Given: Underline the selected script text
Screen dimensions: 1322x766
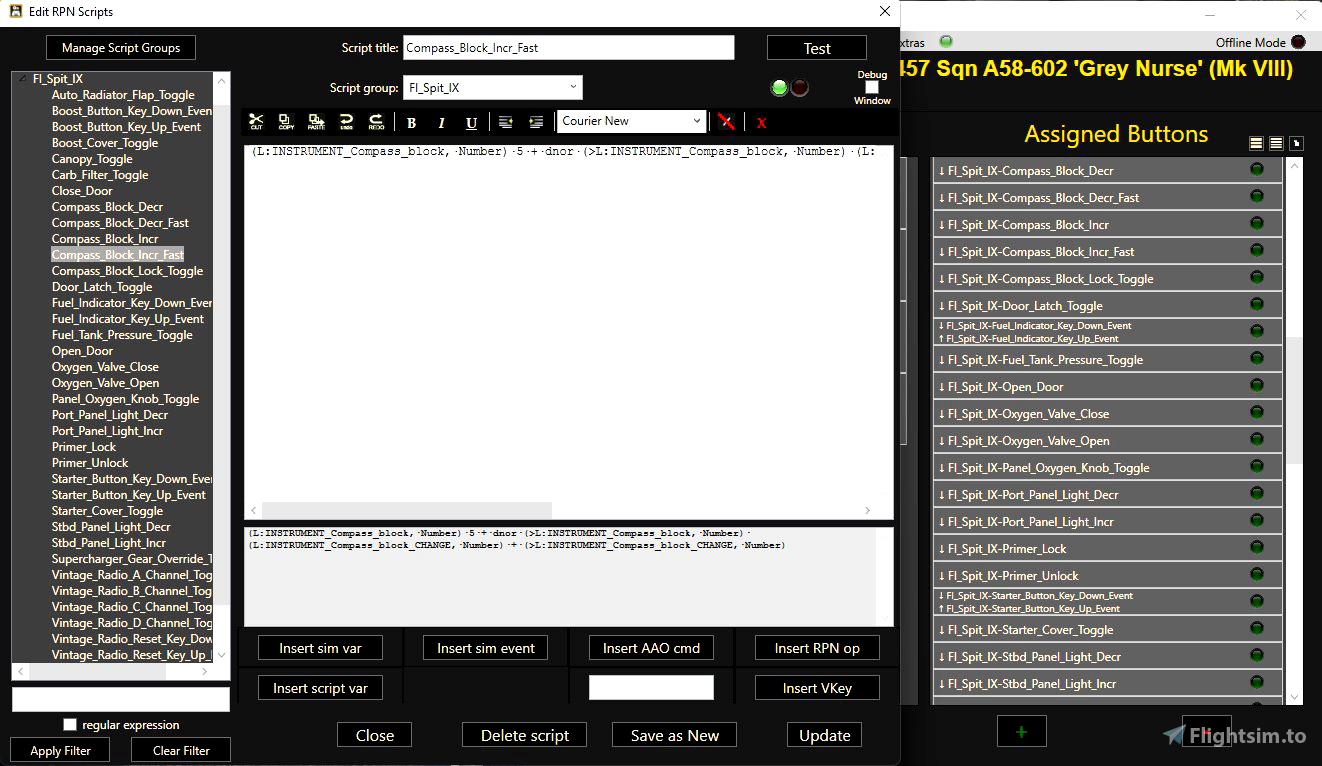Looking at the screenshot, I should (x=471, y=121).
